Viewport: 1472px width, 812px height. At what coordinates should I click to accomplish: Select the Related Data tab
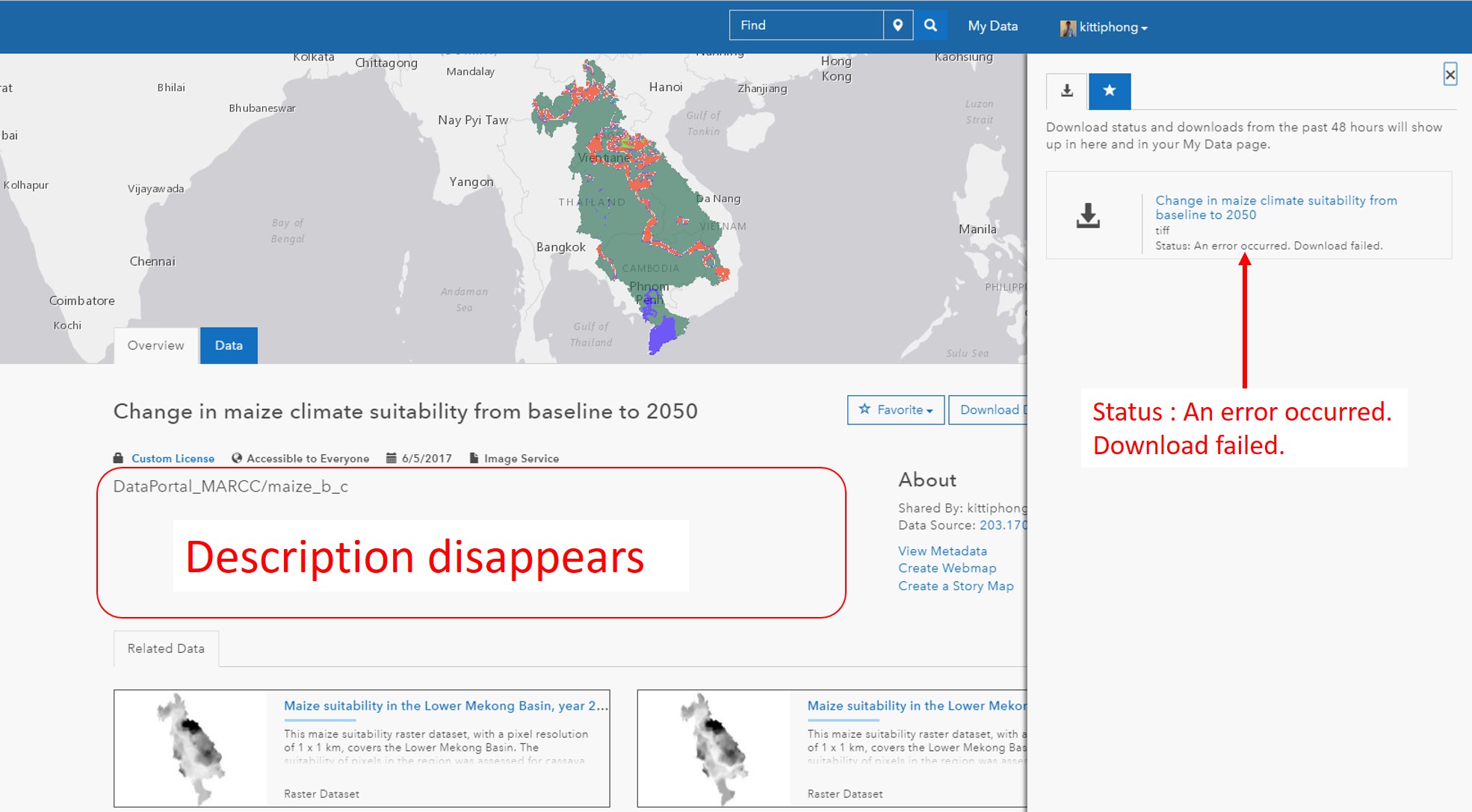(x=166, y=649)
